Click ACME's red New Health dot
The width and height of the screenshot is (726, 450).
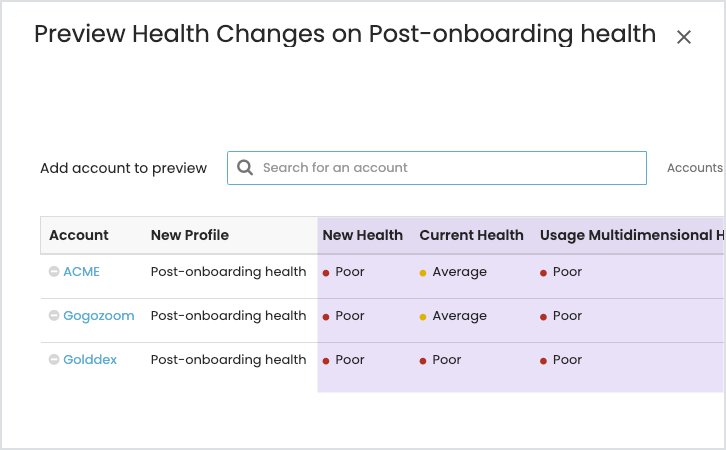click(x=326, y=273)
